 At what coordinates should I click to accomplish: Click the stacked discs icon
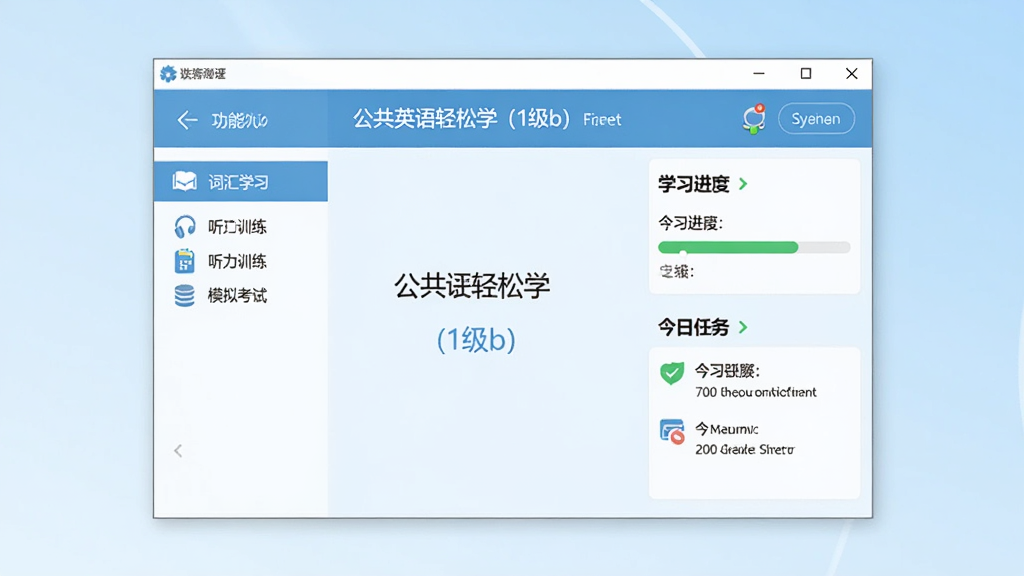[x=184, y=296]
